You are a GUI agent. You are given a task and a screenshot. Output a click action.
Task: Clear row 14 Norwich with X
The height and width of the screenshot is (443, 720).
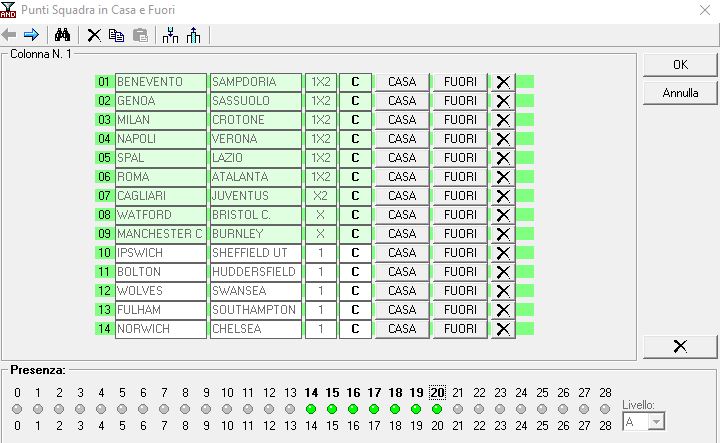coord(503,329)
